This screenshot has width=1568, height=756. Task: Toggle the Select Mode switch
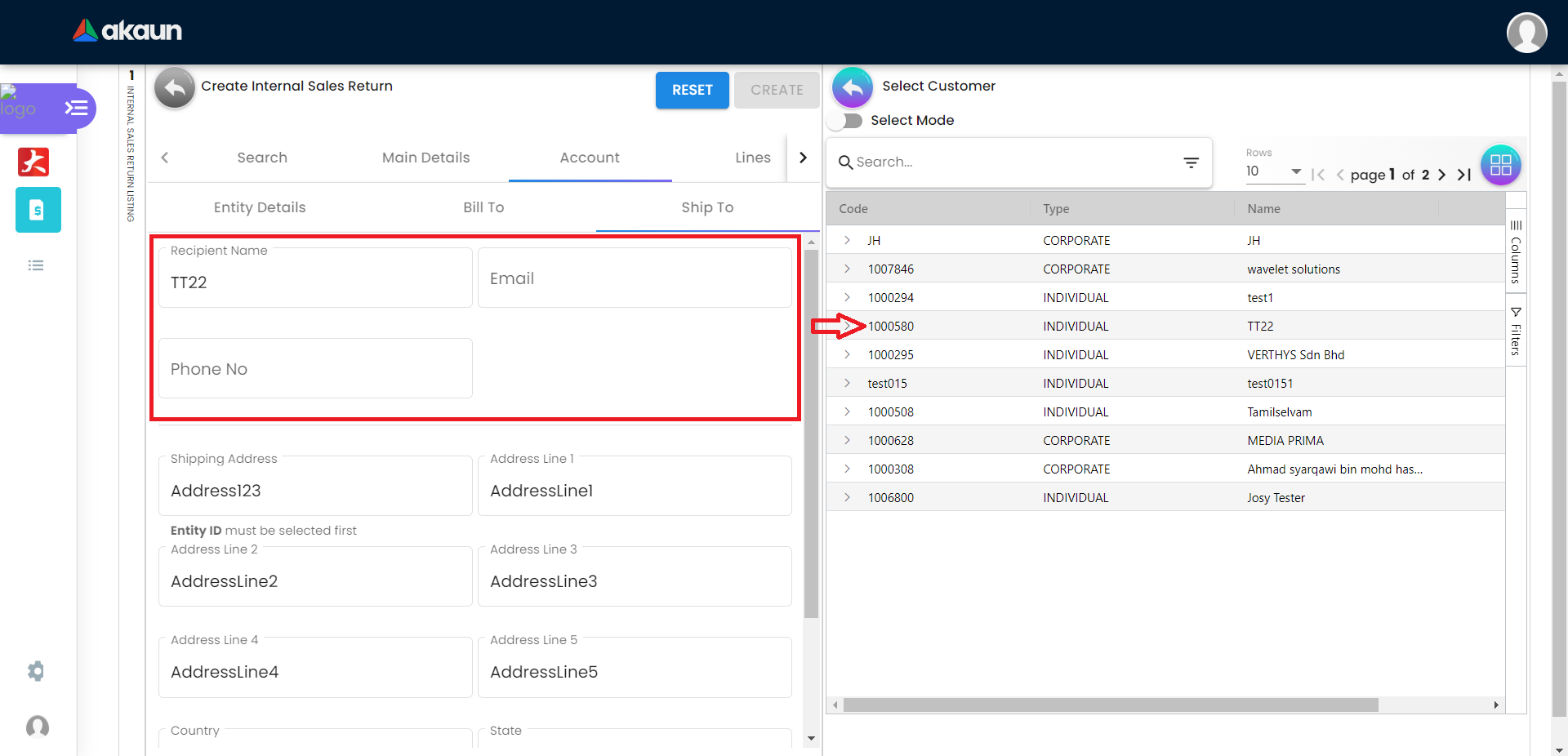pyautogui.click(x=846, y=121)
